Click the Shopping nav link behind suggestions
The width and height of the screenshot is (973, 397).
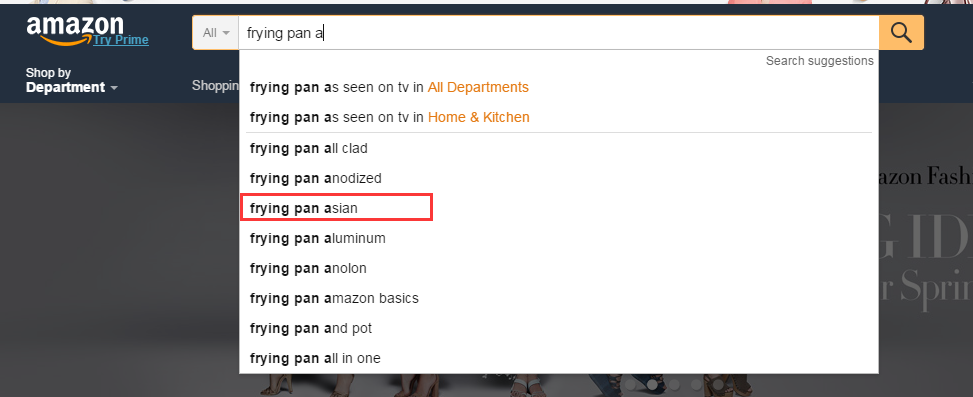pos(215,86)
